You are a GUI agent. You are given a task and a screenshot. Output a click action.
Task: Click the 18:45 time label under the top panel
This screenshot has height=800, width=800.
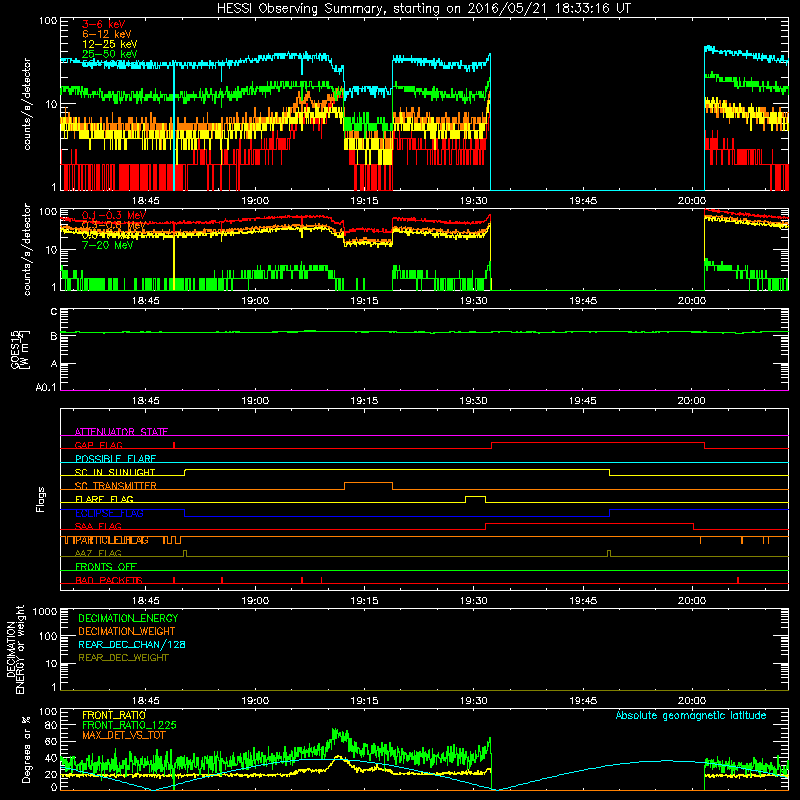[145, 201]
